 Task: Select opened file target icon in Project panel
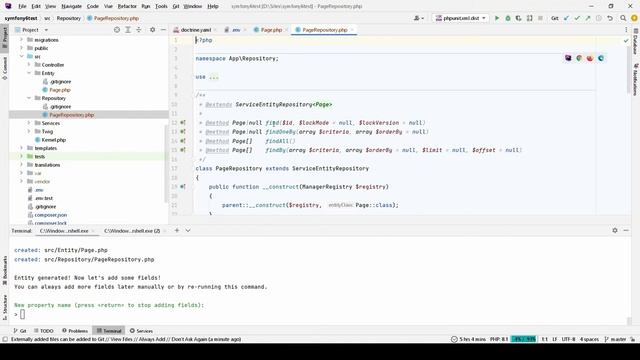(117, 30)
